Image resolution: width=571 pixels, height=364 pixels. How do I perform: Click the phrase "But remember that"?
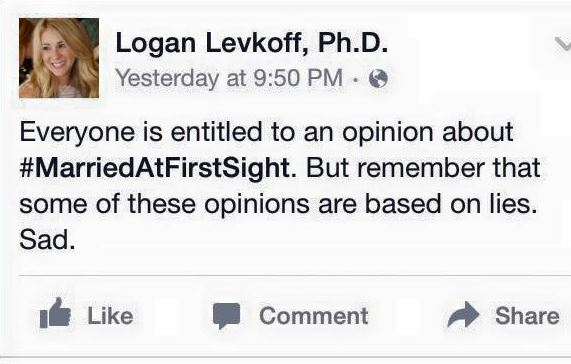point(423,168)
